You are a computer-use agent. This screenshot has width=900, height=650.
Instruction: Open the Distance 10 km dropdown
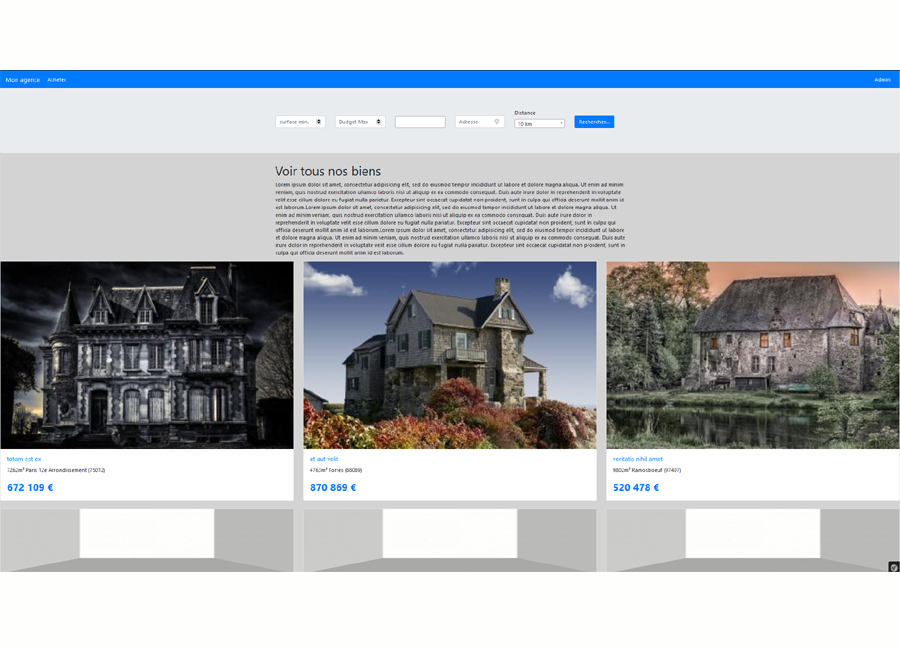539,124
